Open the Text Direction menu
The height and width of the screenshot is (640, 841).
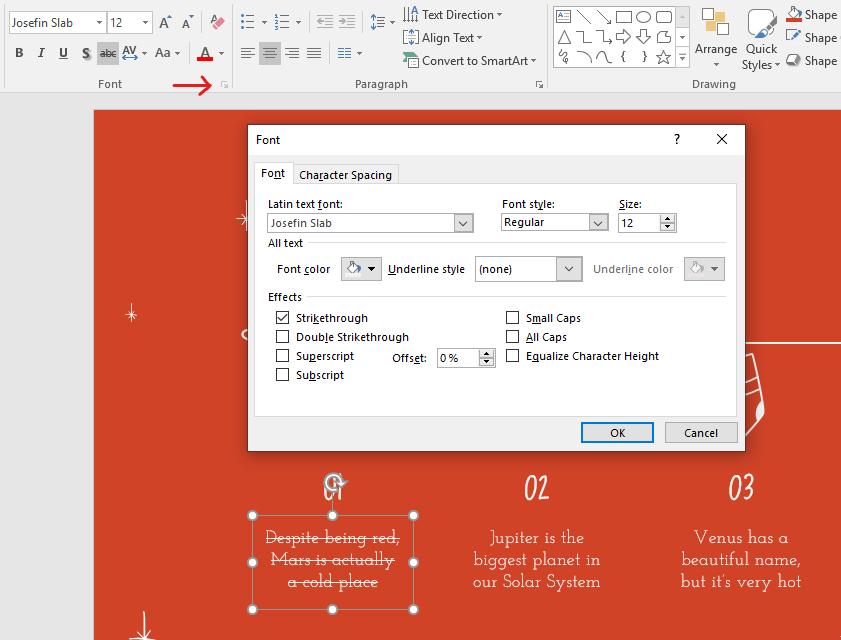pyautogui.click(x=452, y=15)
